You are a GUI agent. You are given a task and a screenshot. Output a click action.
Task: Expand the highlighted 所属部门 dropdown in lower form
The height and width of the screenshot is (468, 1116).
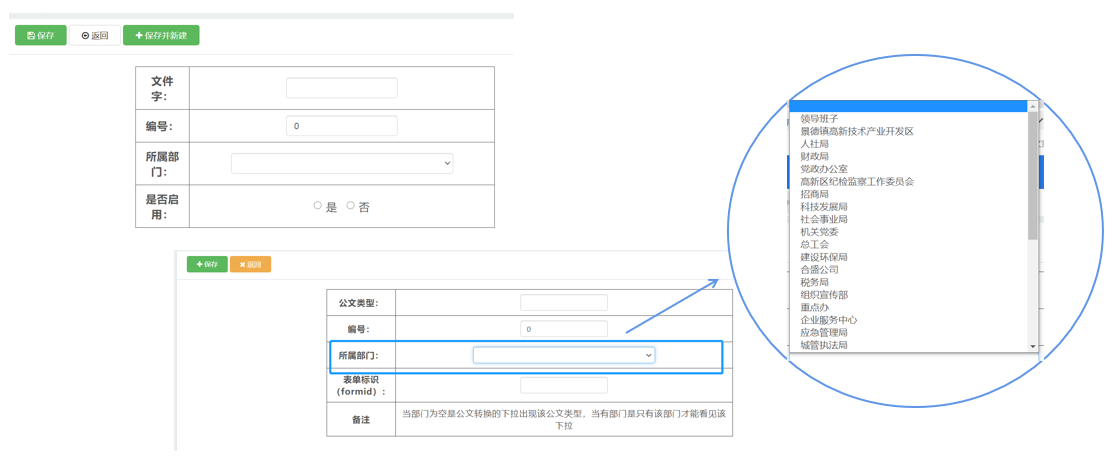tap(564, 355)
